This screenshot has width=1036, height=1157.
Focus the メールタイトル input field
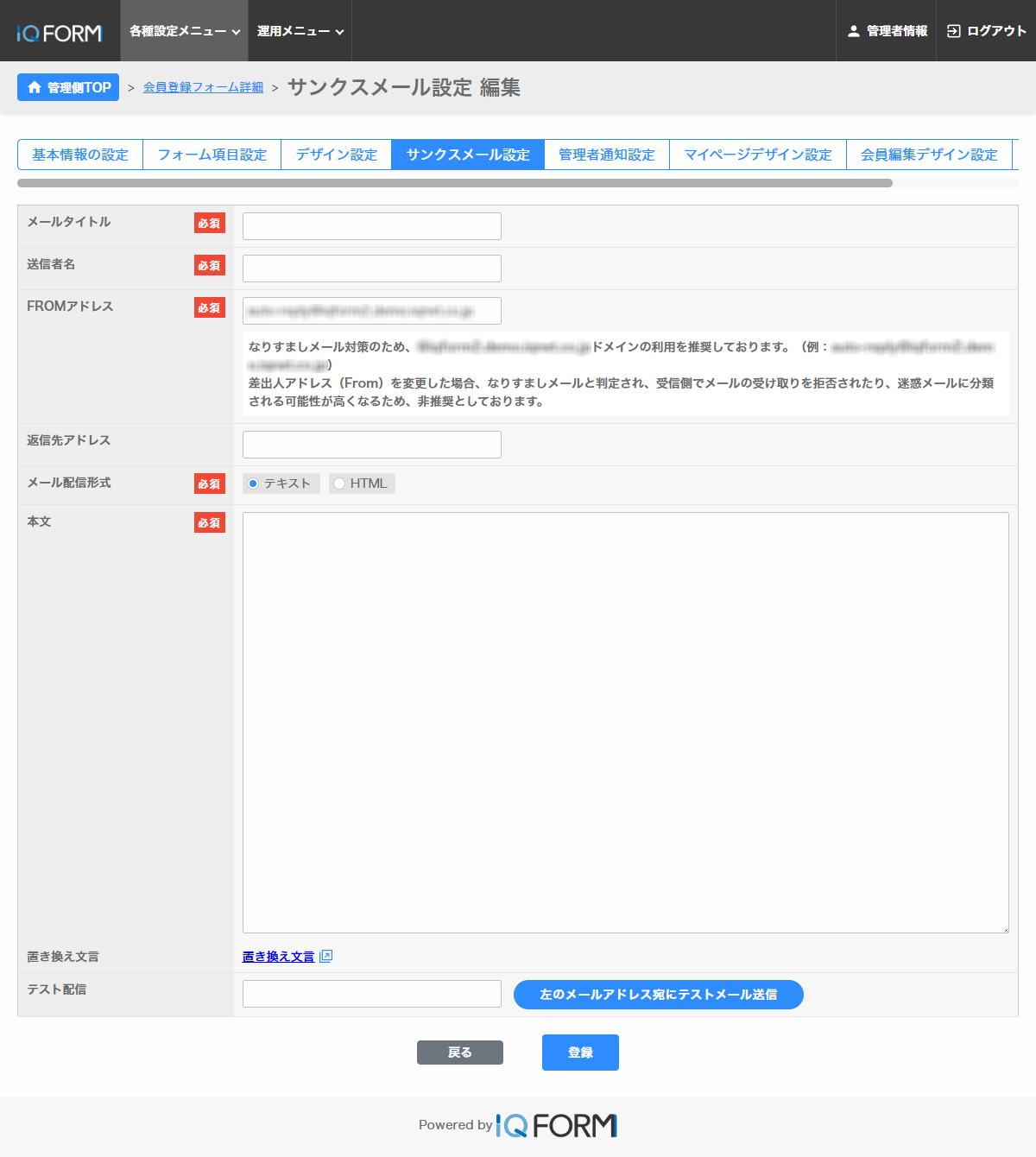[x=371, y=226]
